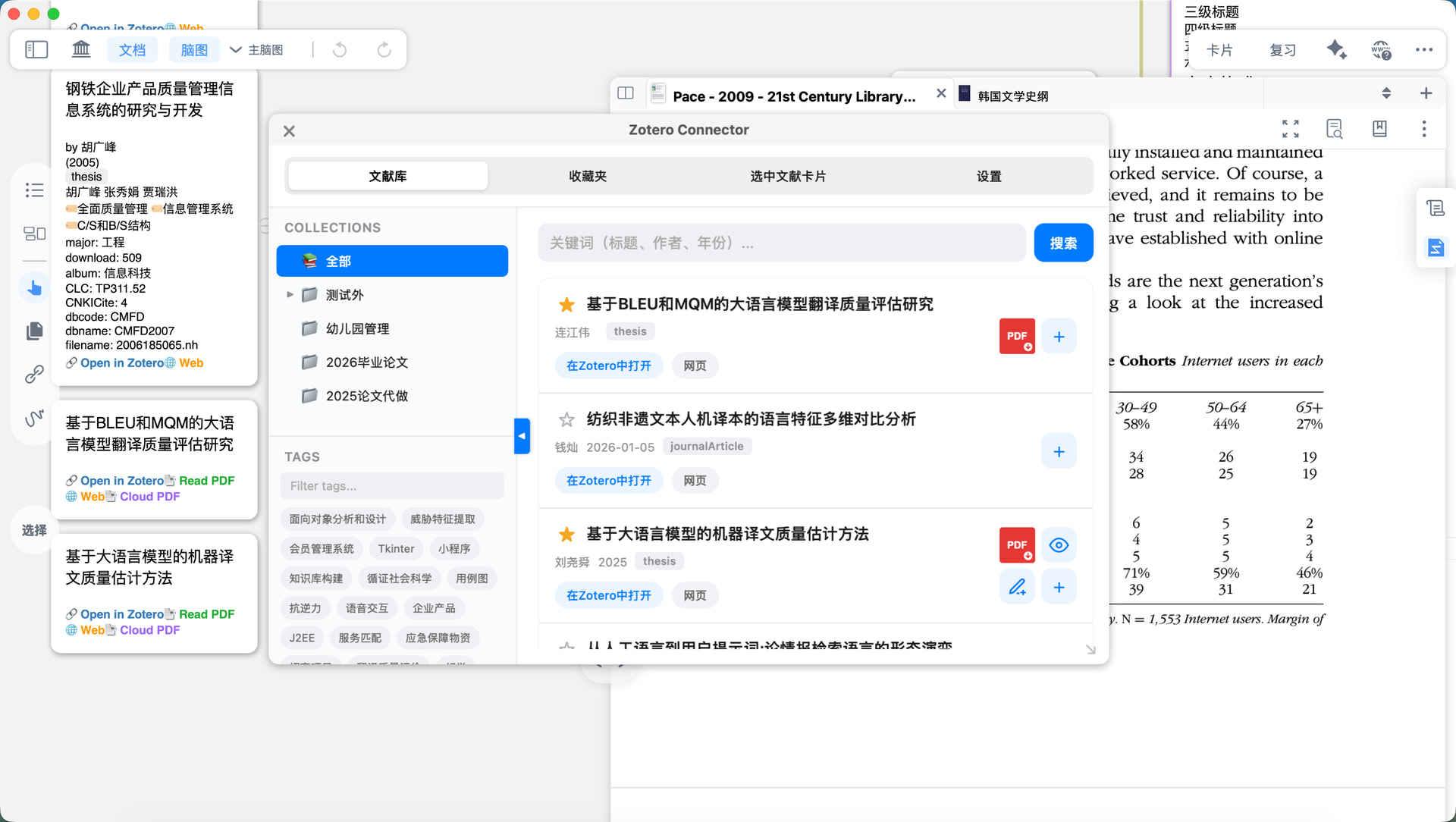Click 在Zotero中打开 for 纺织非遗 article
The height and width of the screenshot is (822, 1456).
tap(608, 481)
